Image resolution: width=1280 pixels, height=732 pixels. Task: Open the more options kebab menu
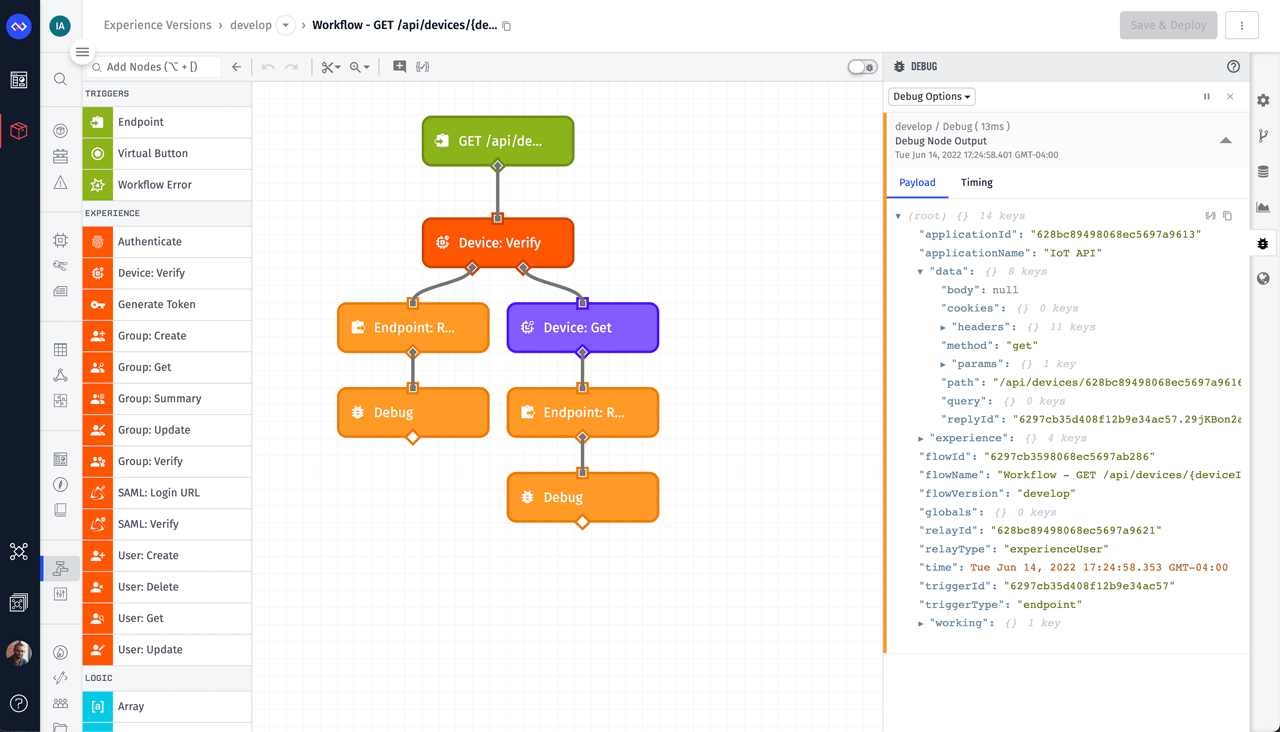[1242, 26]
